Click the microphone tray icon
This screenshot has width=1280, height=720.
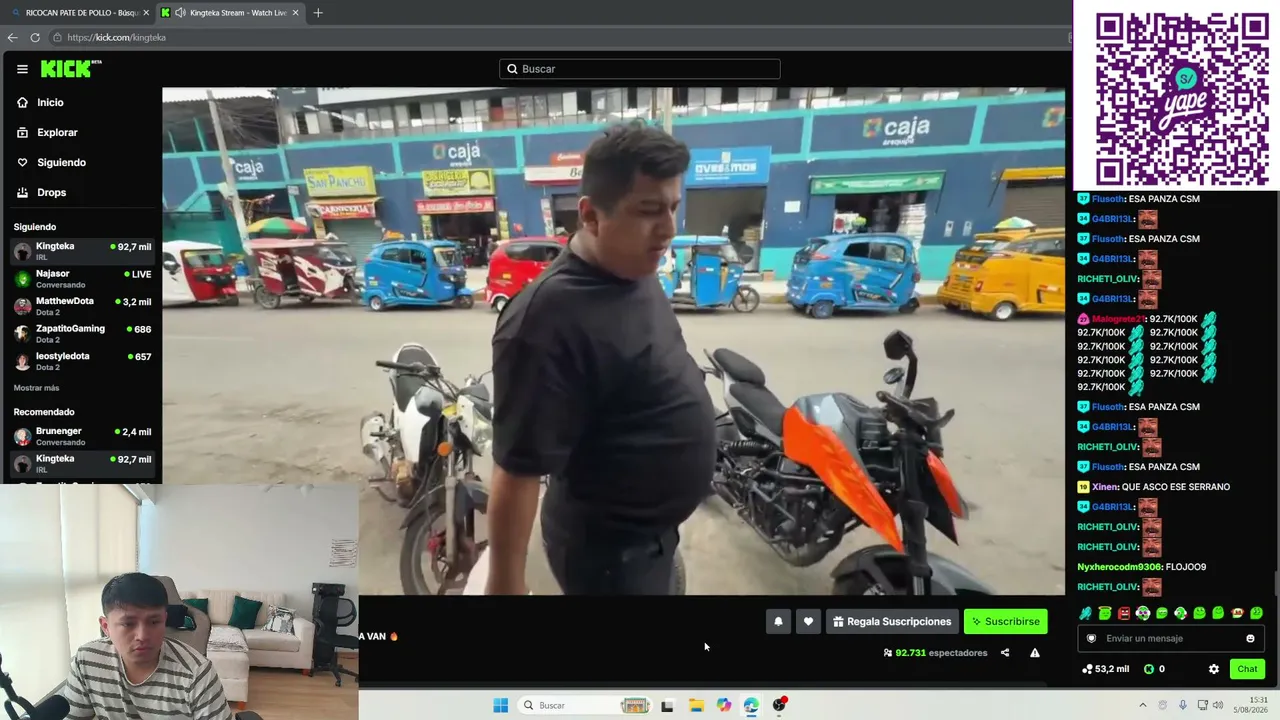click(x=1183, y=705)
